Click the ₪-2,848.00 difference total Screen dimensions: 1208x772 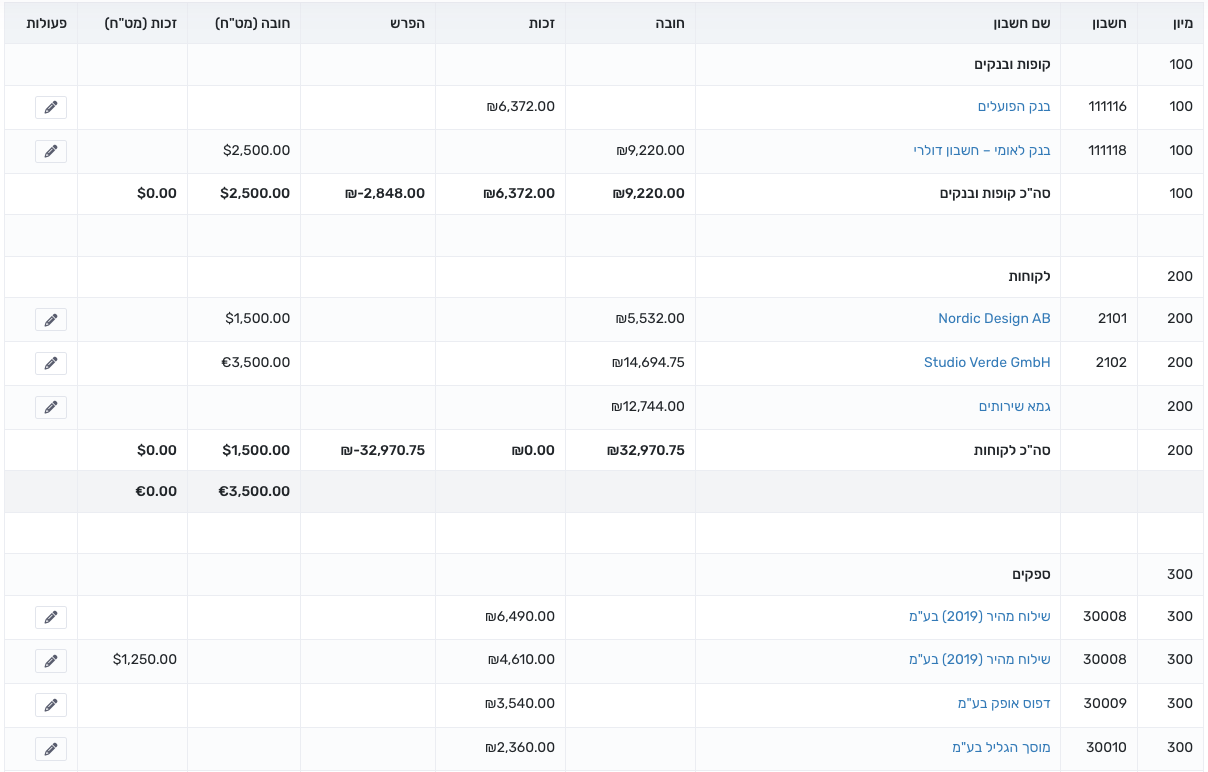[x=385, y=194]
